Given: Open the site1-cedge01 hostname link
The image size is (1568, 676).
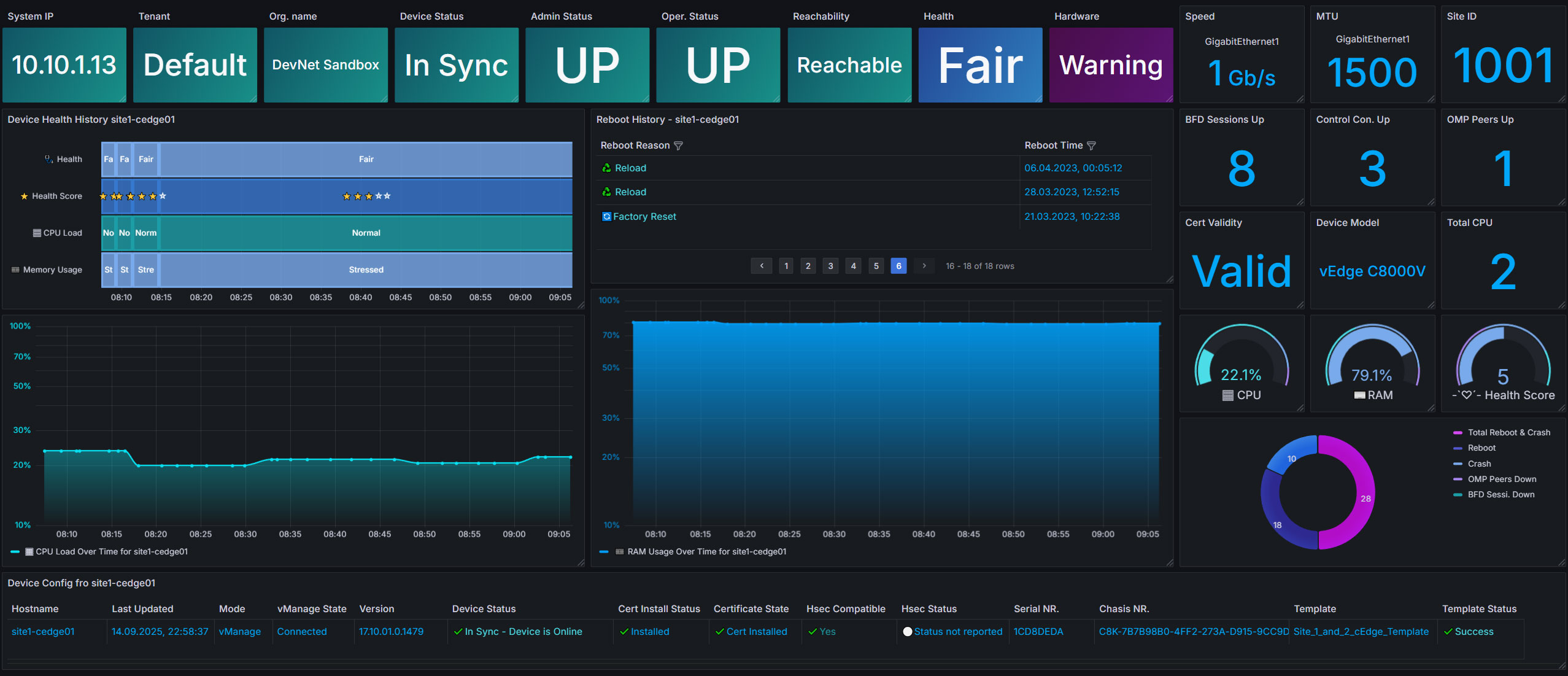Looking at the screenshot, I should (x=43, y=632).
